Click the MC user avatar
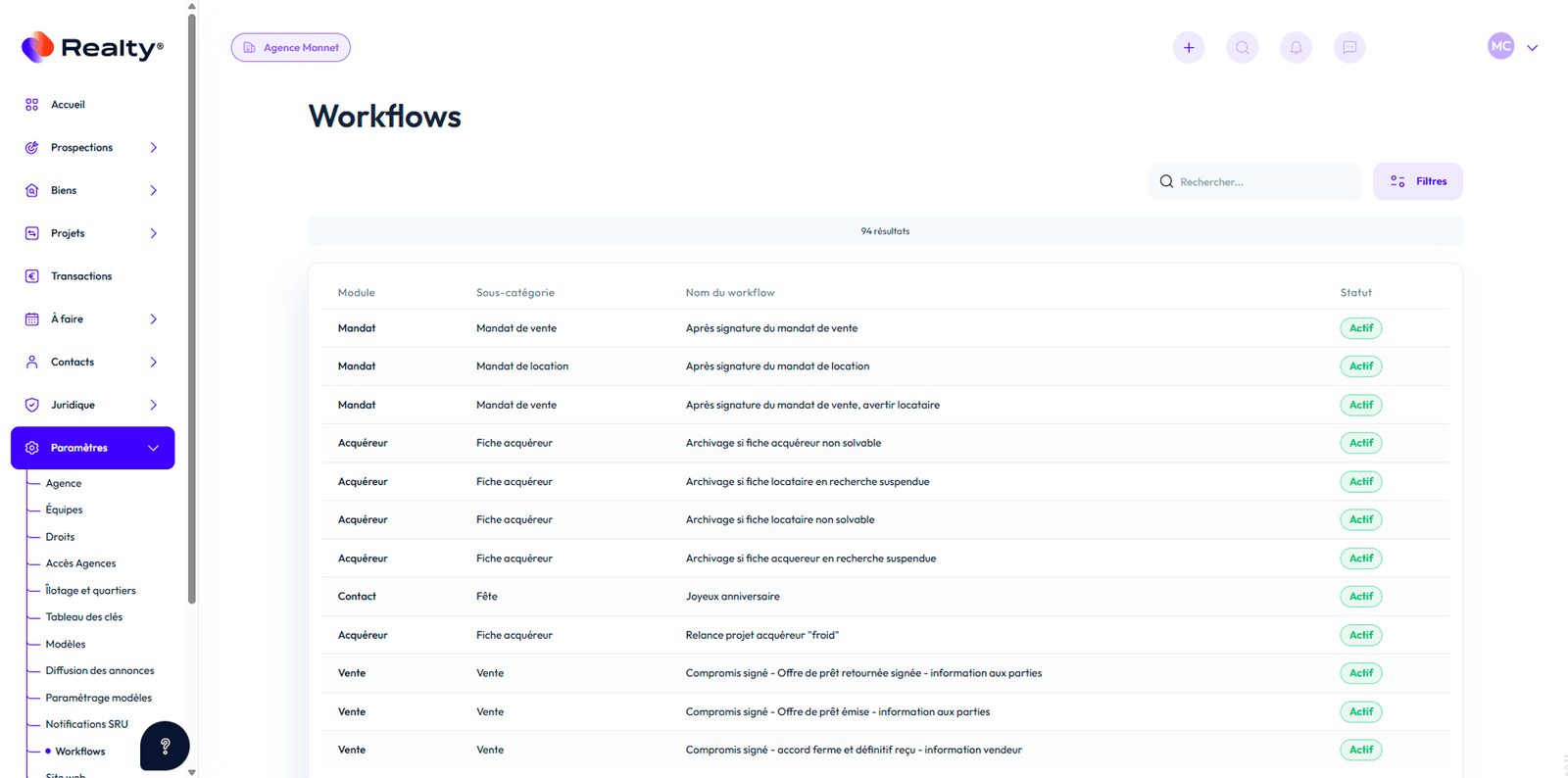Screen dimensions: 1568x778 [1500, 46]
